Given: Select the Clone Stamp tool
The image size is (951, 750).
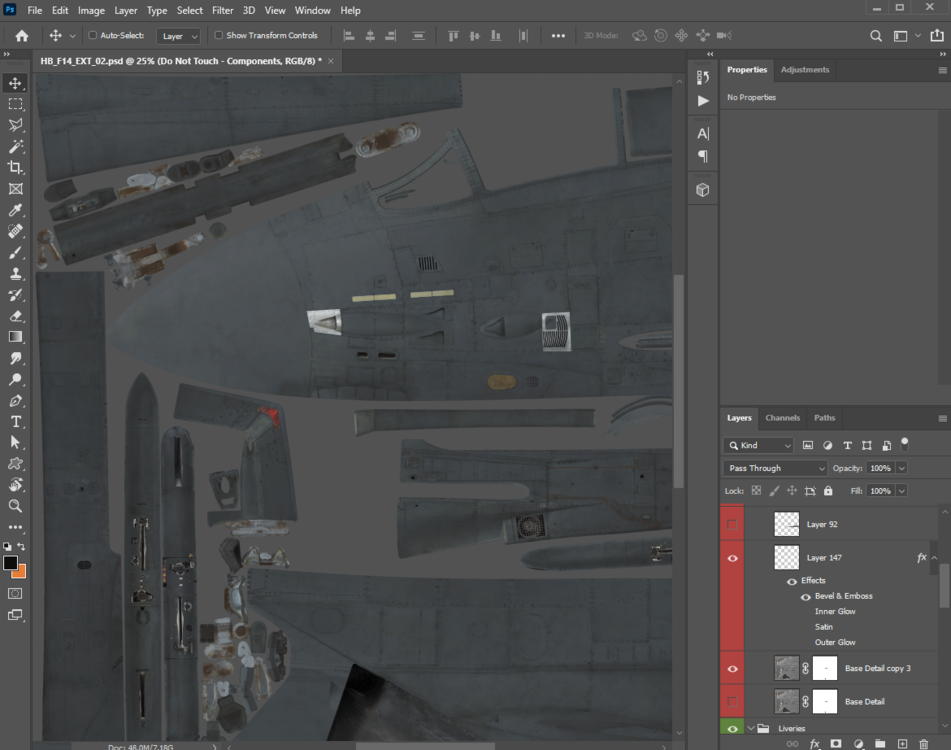Looking at the screenshot, I should coord(16,274).
